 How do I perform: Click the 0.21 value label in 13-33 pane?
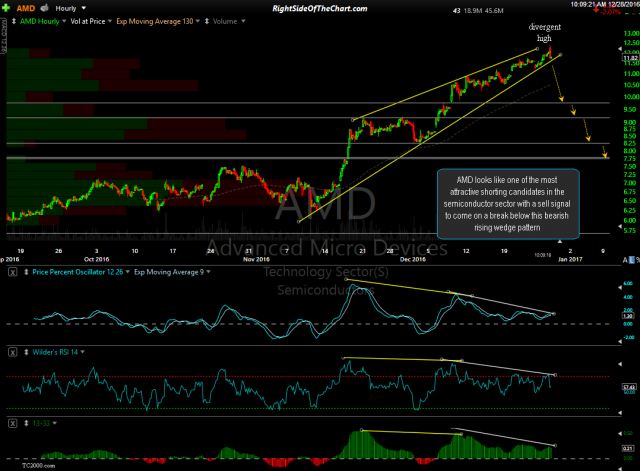tap(628, 449)
